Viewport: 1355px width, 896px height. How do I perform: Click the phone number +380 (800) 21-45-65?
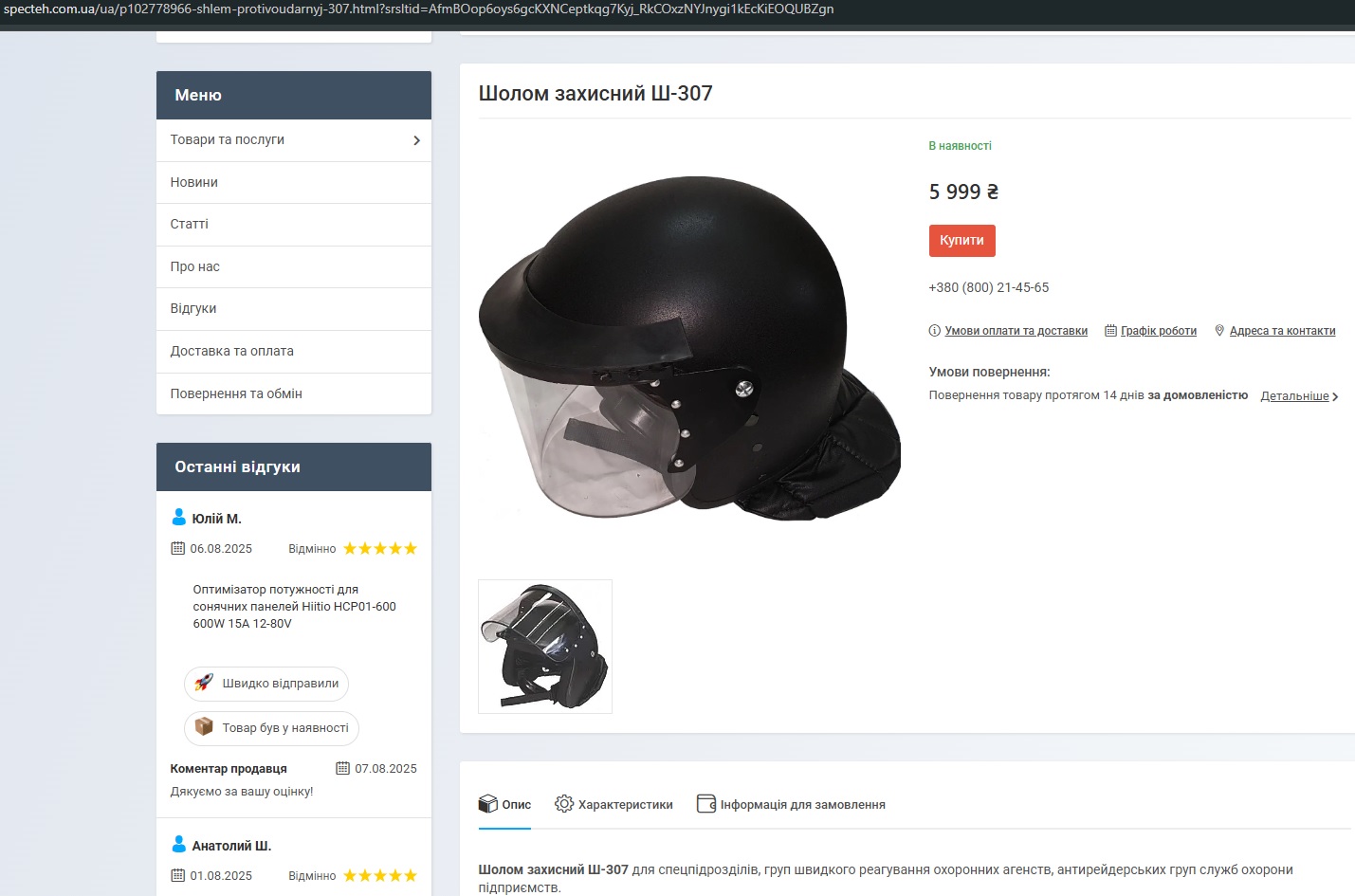pyautogui.click(x=989, y=287)
